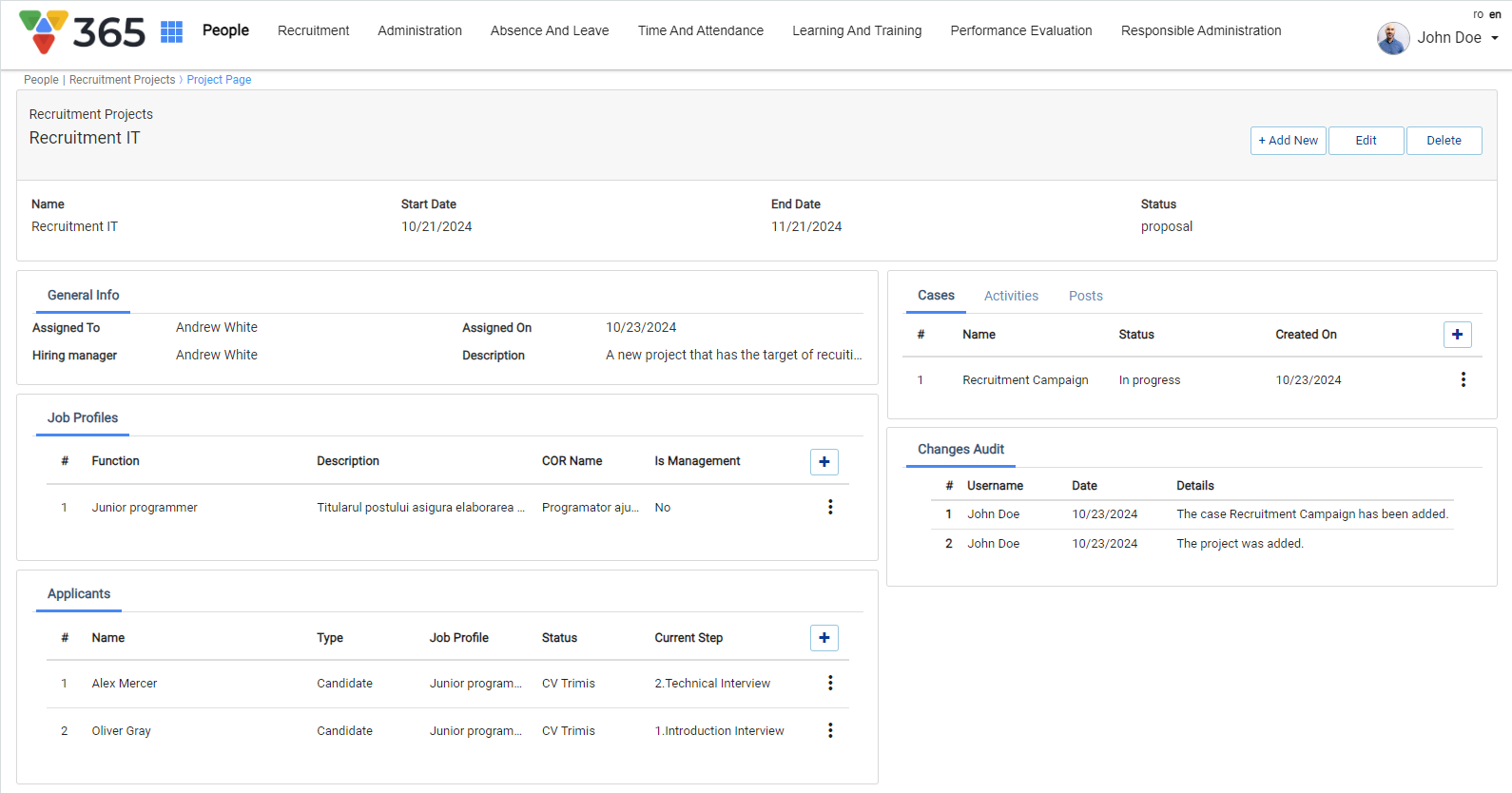Open three-dot menu for Junior programmer row

coord(830,508)
